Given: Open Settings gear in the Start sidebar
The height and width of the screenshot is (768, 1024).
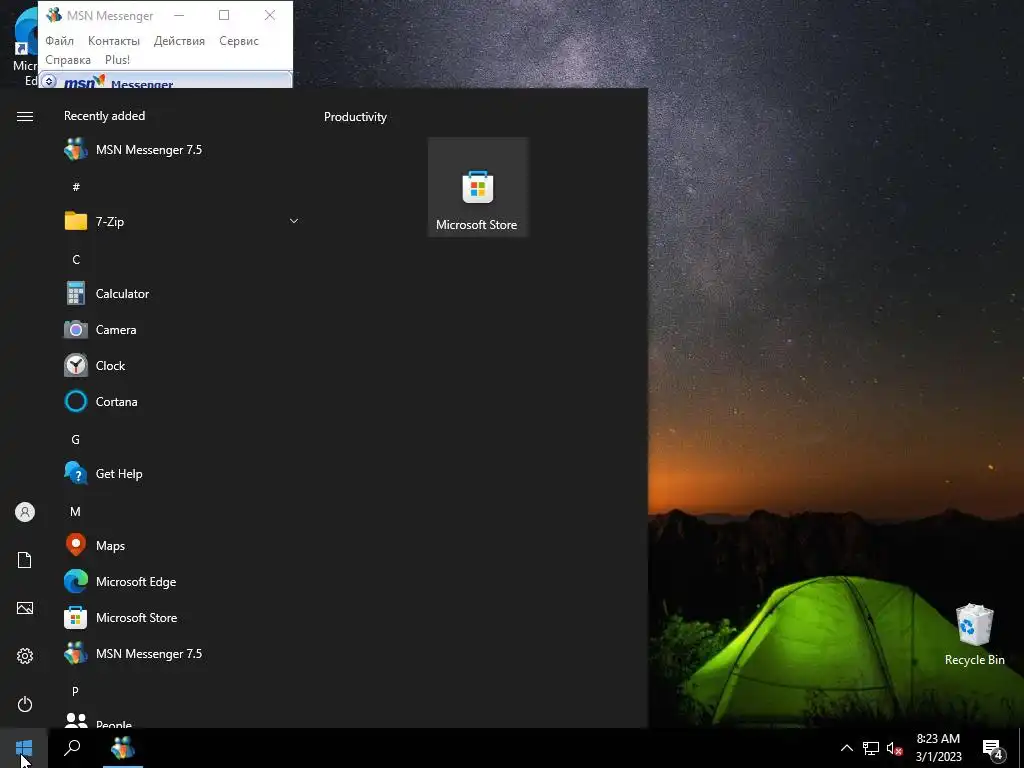Looking at the screenshot, I should [25, 656].
